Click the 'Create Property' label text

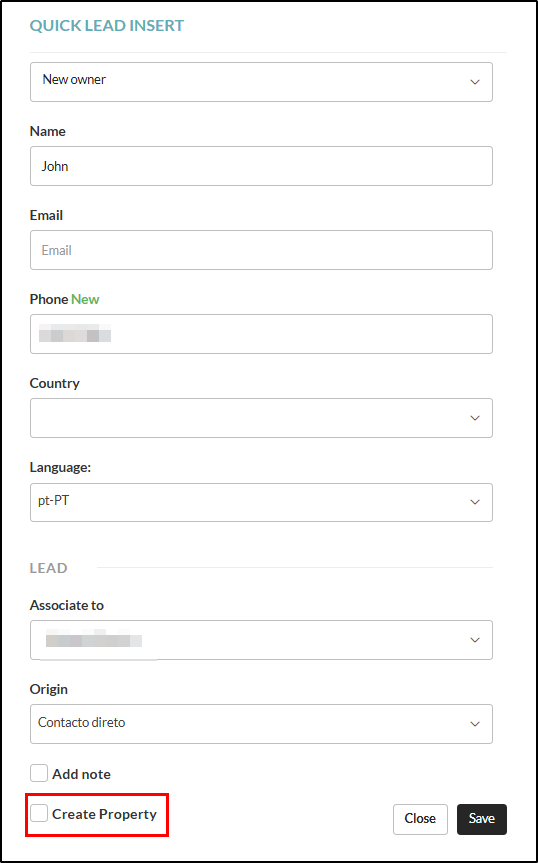(x=105, y=814)
